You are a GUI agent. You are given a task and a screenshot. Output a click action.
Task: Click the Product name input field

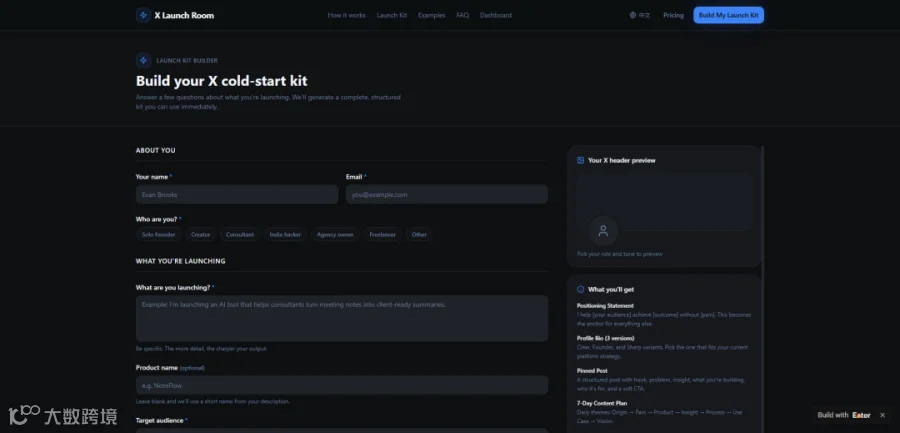(x=342, y=385)
